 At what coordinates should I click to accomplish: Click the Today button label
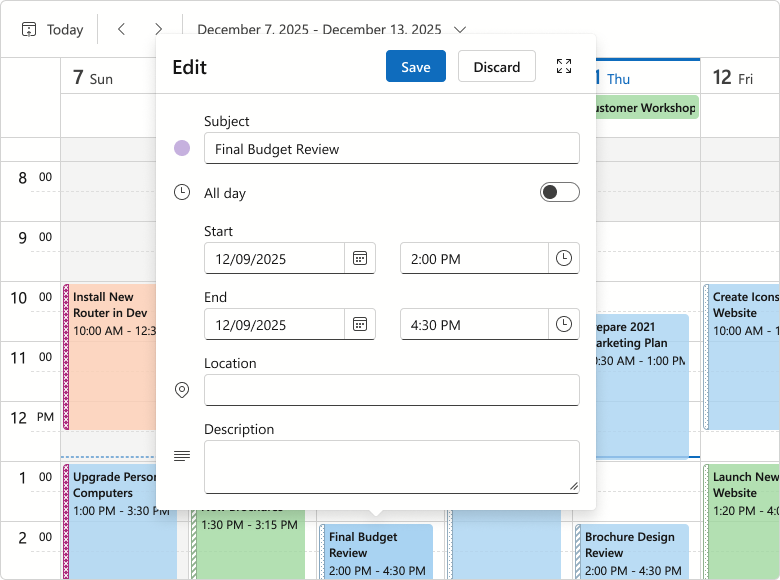point(65,30)
